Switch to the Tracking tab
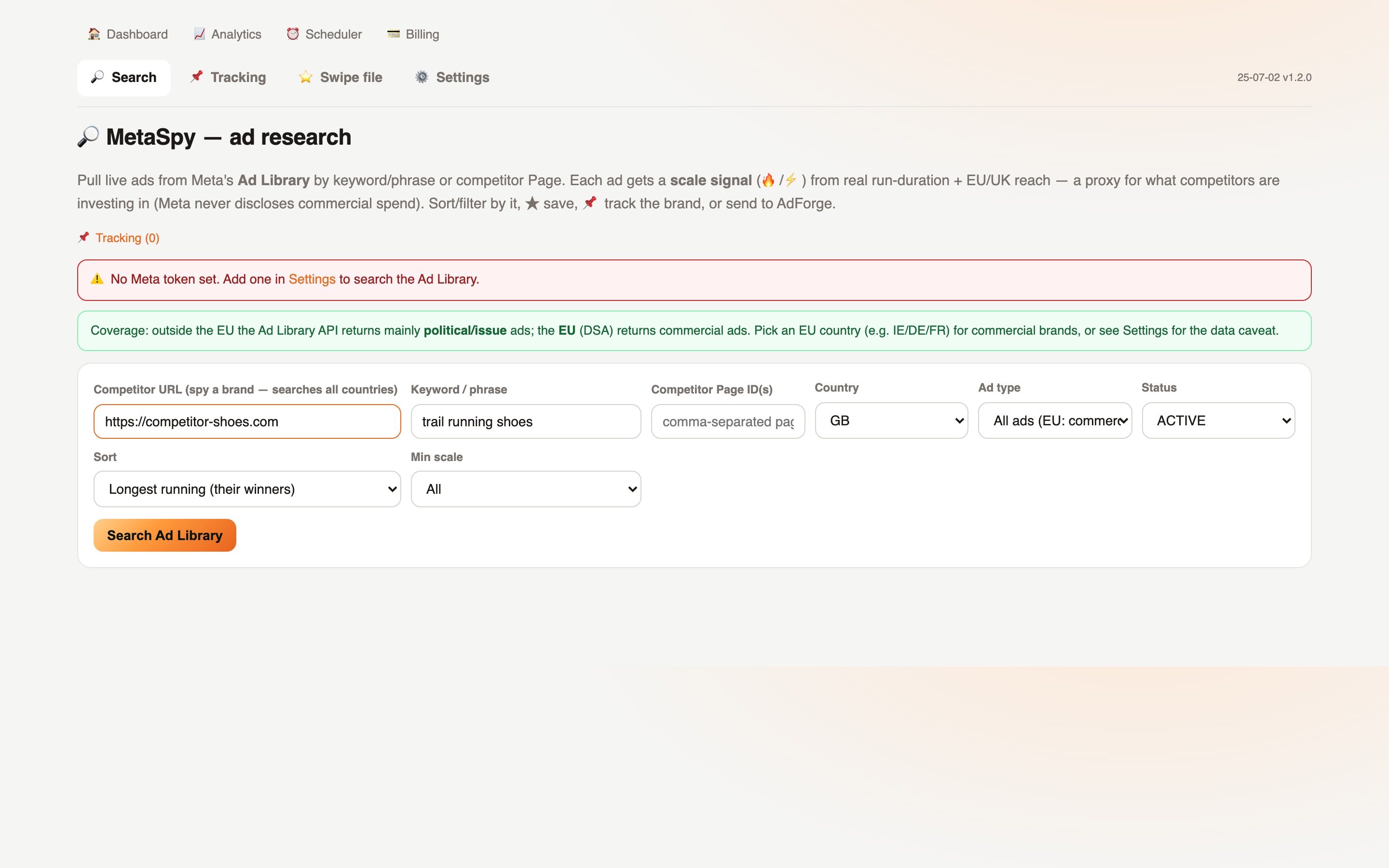 pyautogui.click(x=229, y=78)
